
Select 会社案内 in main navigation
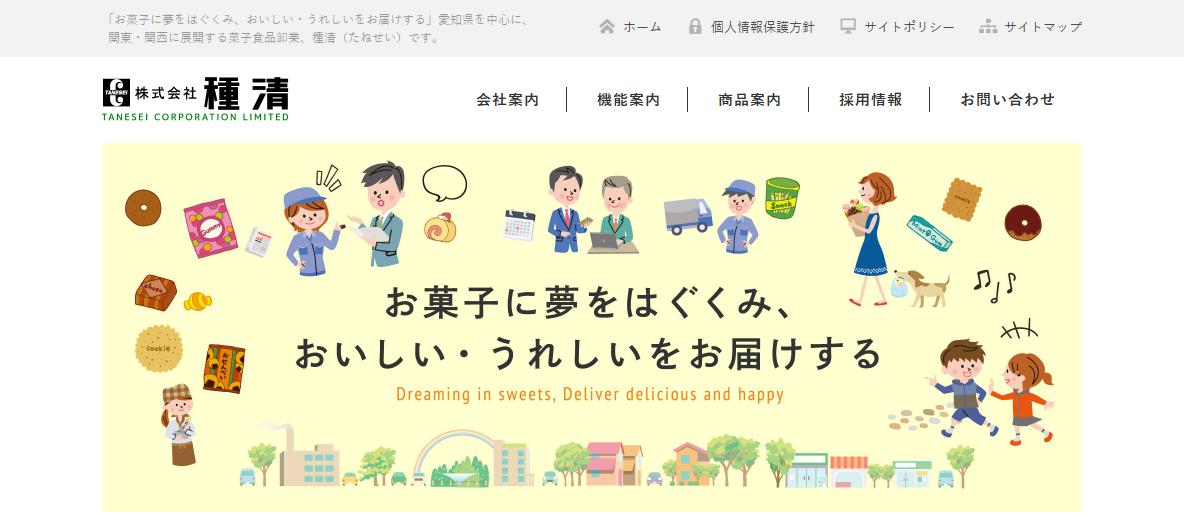coord(507,100)
